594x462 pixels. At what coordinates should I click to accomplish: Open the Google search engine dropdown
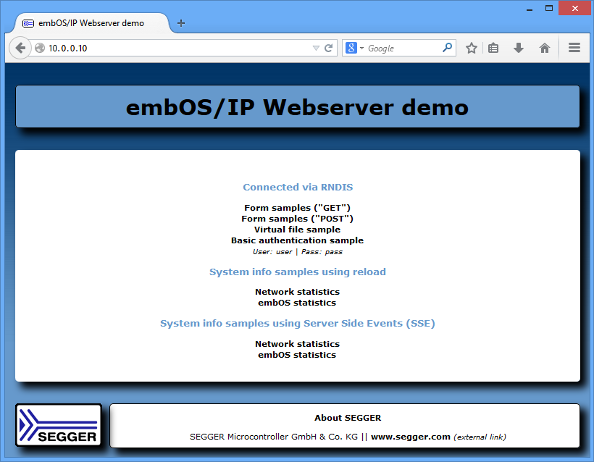[x=355, y=48]
